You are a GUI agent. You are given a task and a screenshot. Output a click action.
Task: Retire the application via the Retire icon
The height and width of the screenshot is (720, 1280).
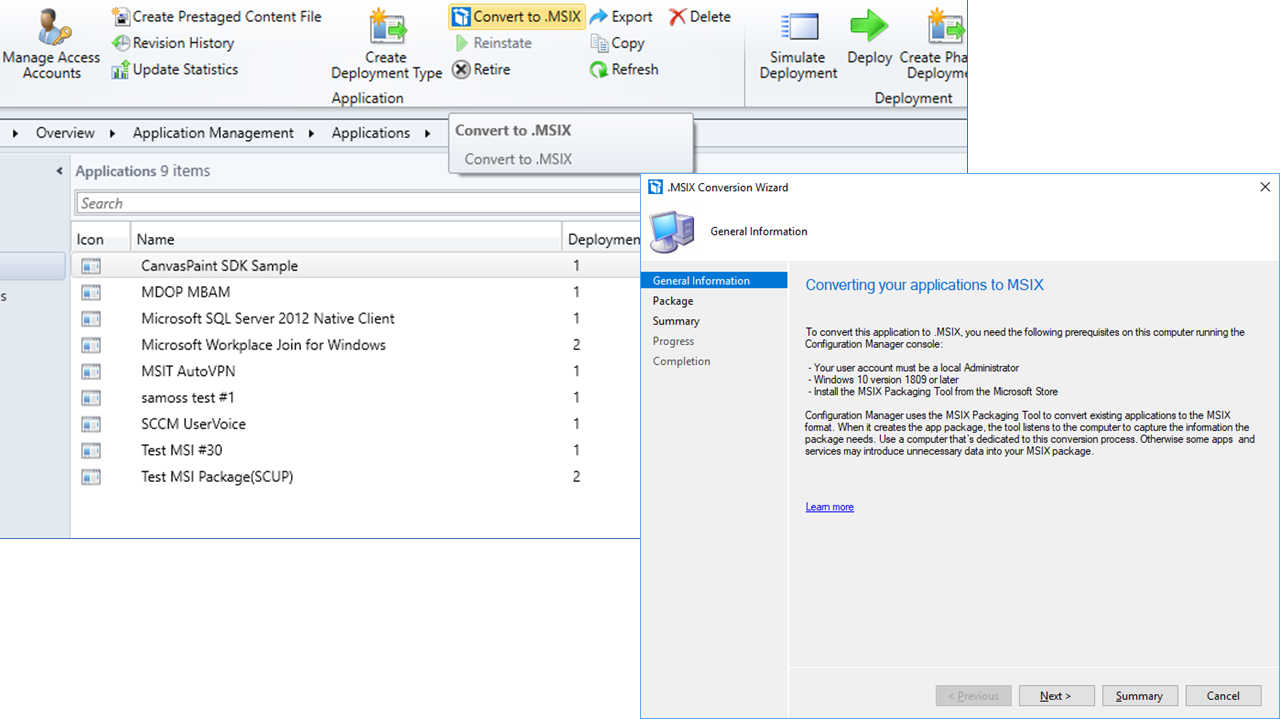(483, 69)
